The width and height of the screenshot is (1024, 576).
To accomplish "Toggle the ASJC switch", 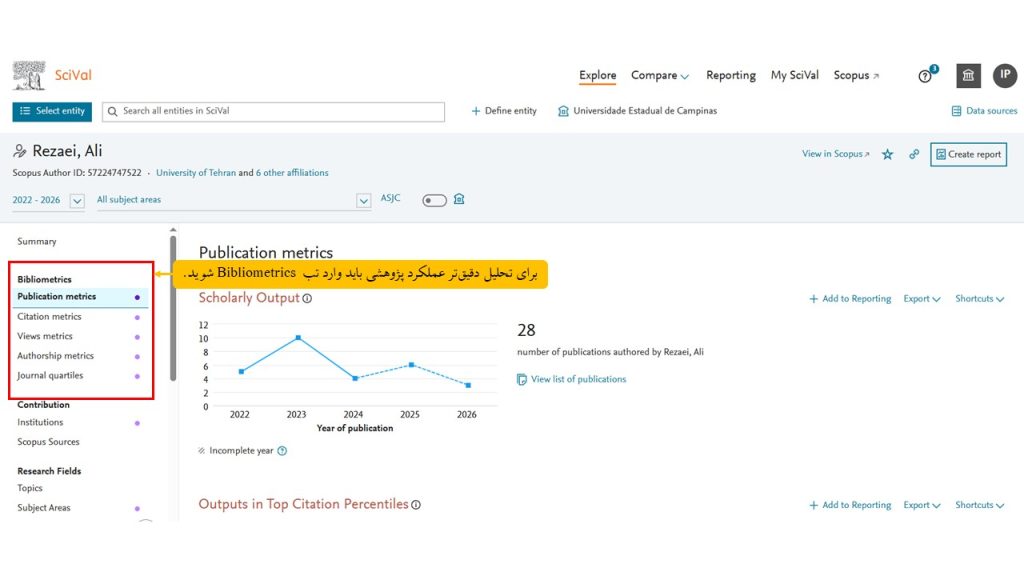I will tap(434, 200).
